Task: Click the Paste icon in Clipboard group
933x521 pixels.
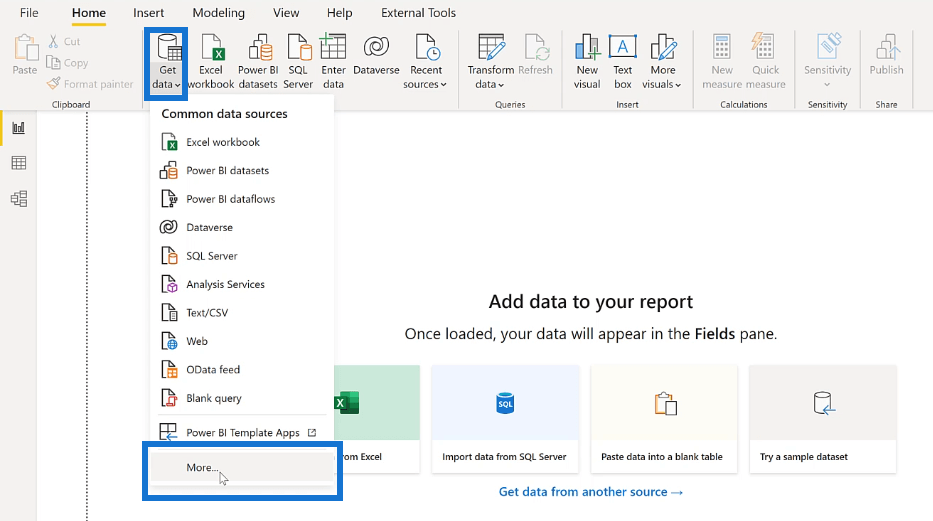Action: click(x=25, y=48)
